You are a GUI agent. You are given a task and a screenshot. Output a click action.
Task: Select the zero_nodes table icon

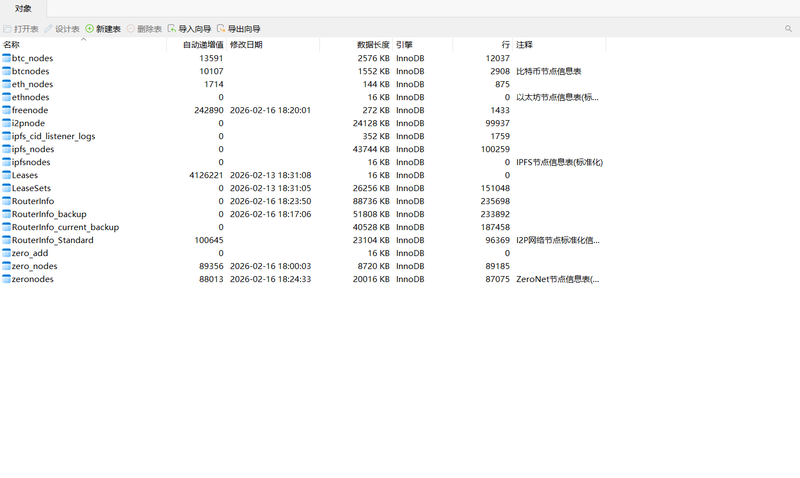[x=6, y=266]
